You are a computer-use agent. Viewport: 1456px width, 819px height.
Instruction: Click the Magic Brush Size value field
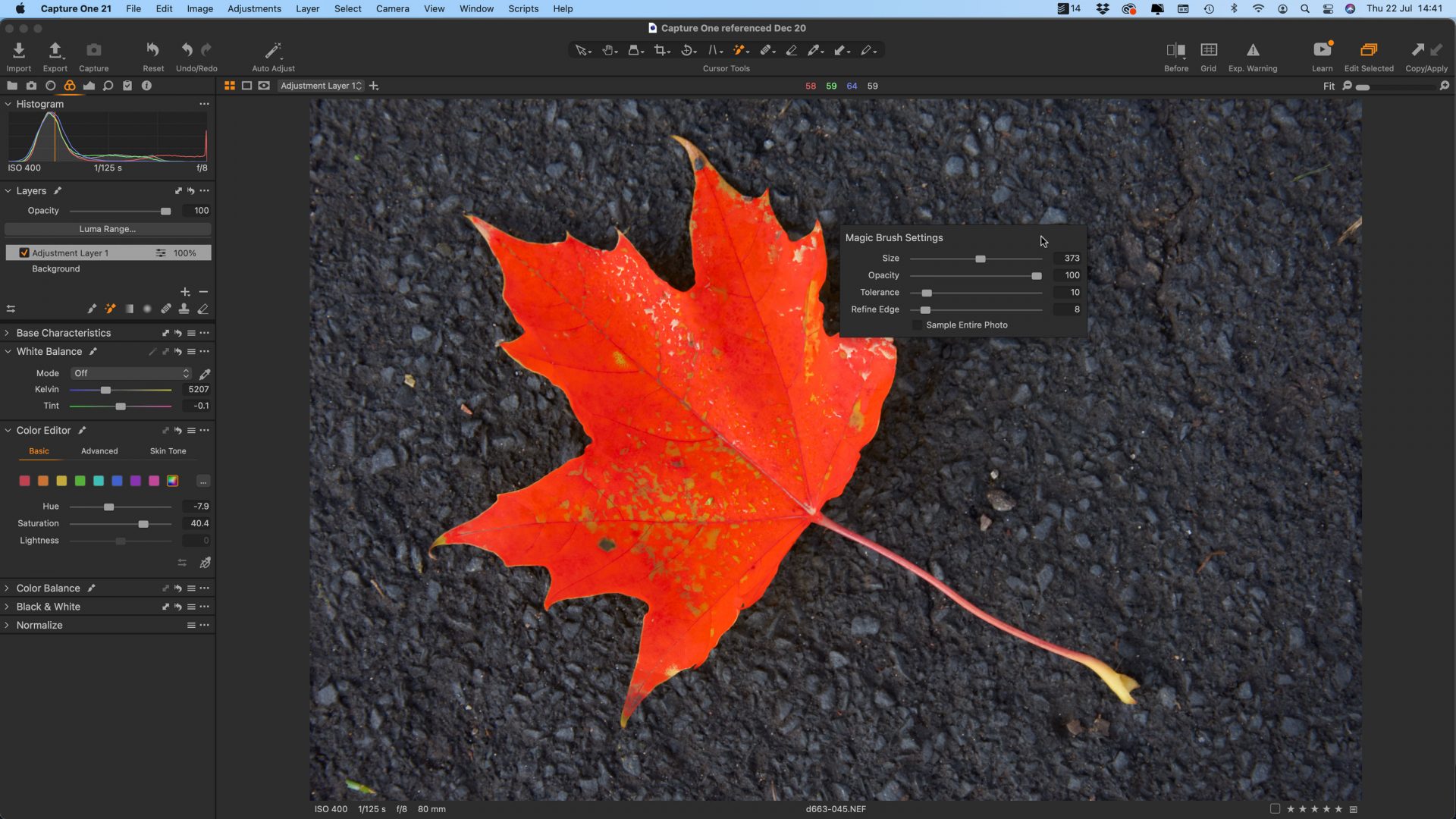pos(1068,259)
